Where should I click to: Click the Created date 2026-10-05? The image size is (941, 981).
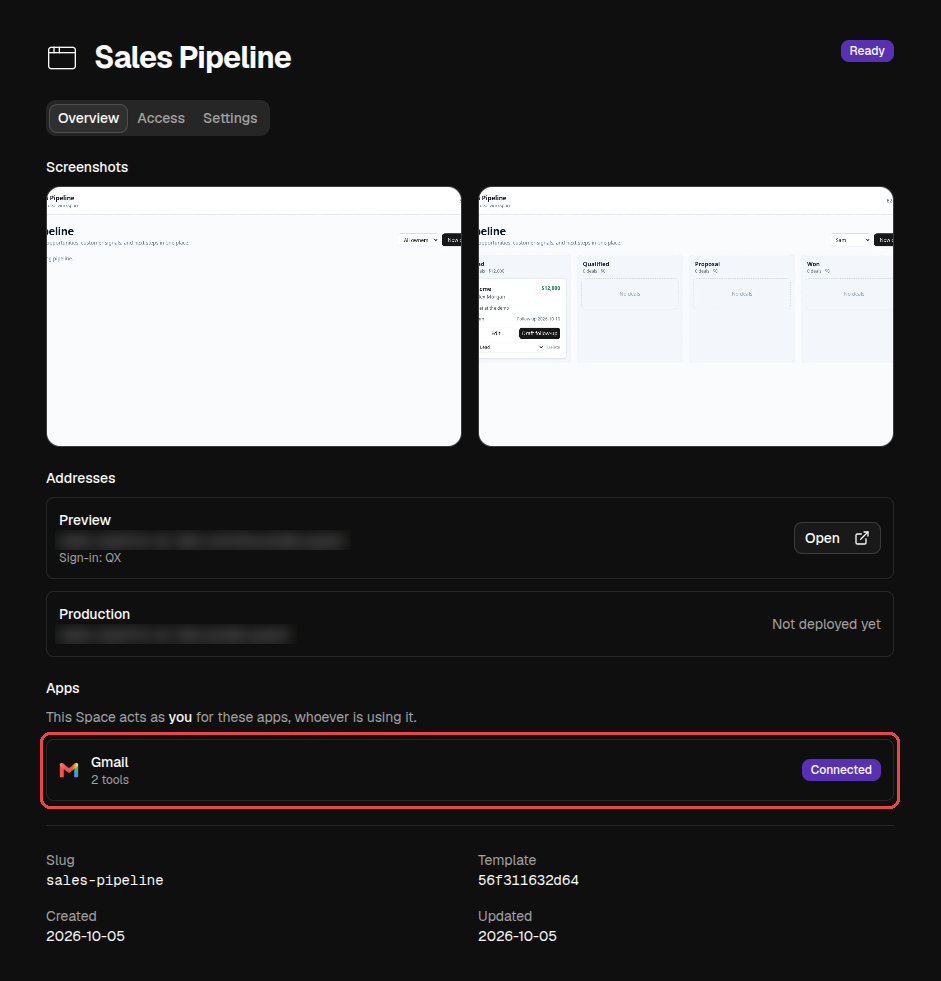(85, 937)
